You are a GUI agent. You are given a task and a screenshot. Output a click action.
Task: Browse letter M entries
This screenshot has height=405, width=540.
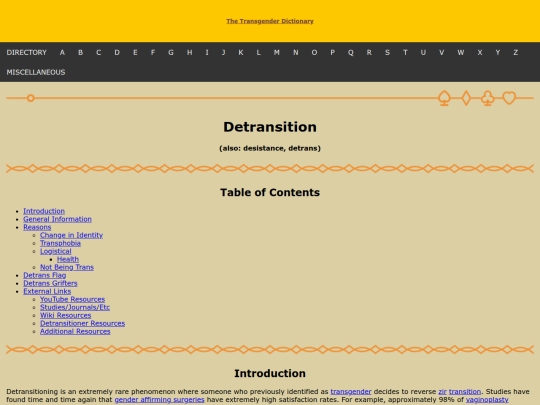click(x=277, y=52)
